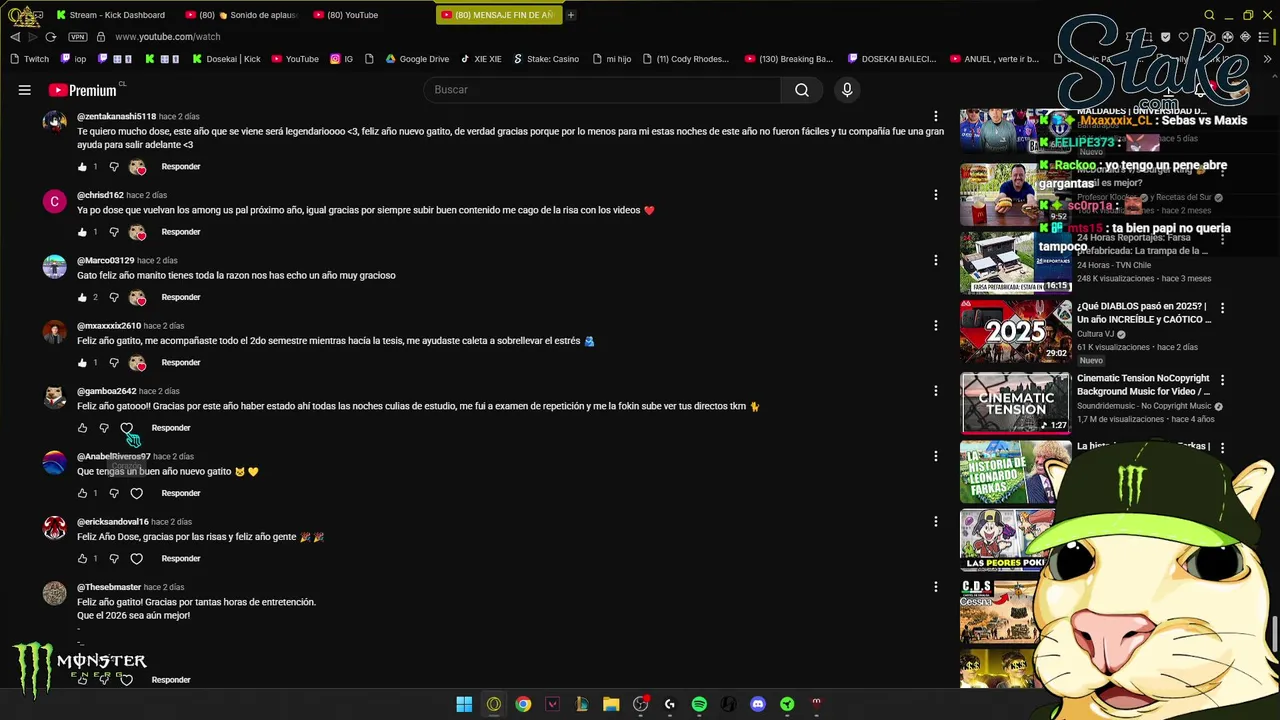
Task: Open the Dosekai | Kick bookmark
Action: (225, 59)
